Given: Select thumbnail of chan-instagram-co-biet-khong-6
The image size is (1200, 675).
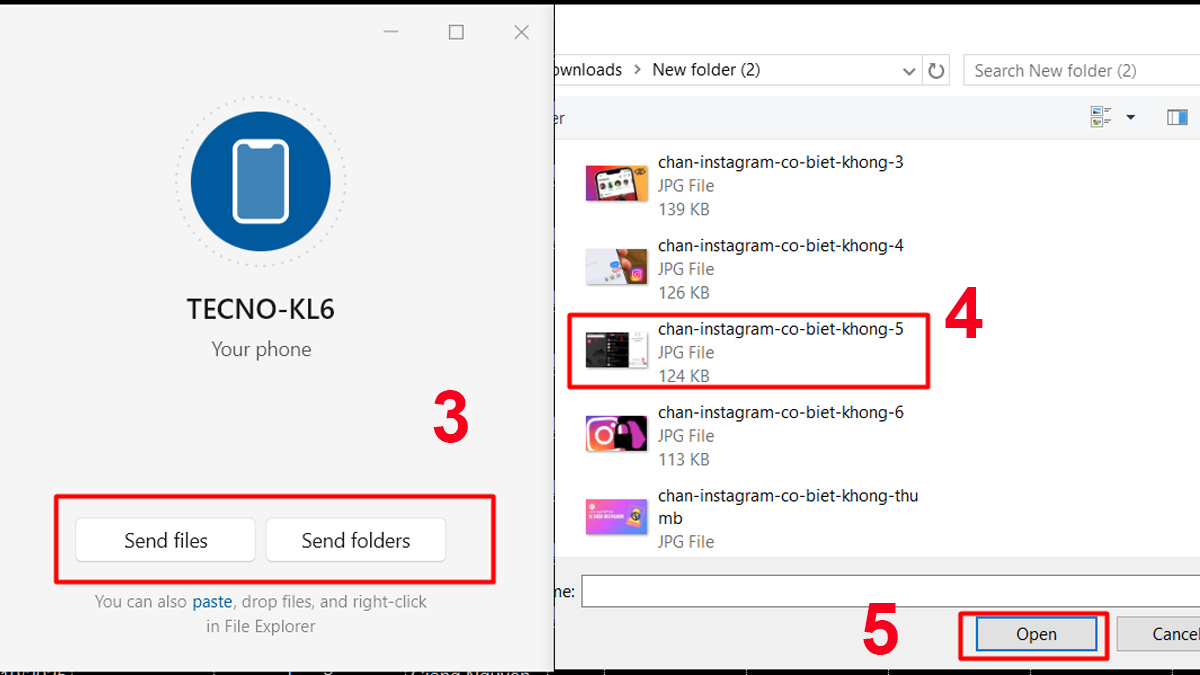Looking at the screenshot, I should pyautogui.click(x=616, y=435).
